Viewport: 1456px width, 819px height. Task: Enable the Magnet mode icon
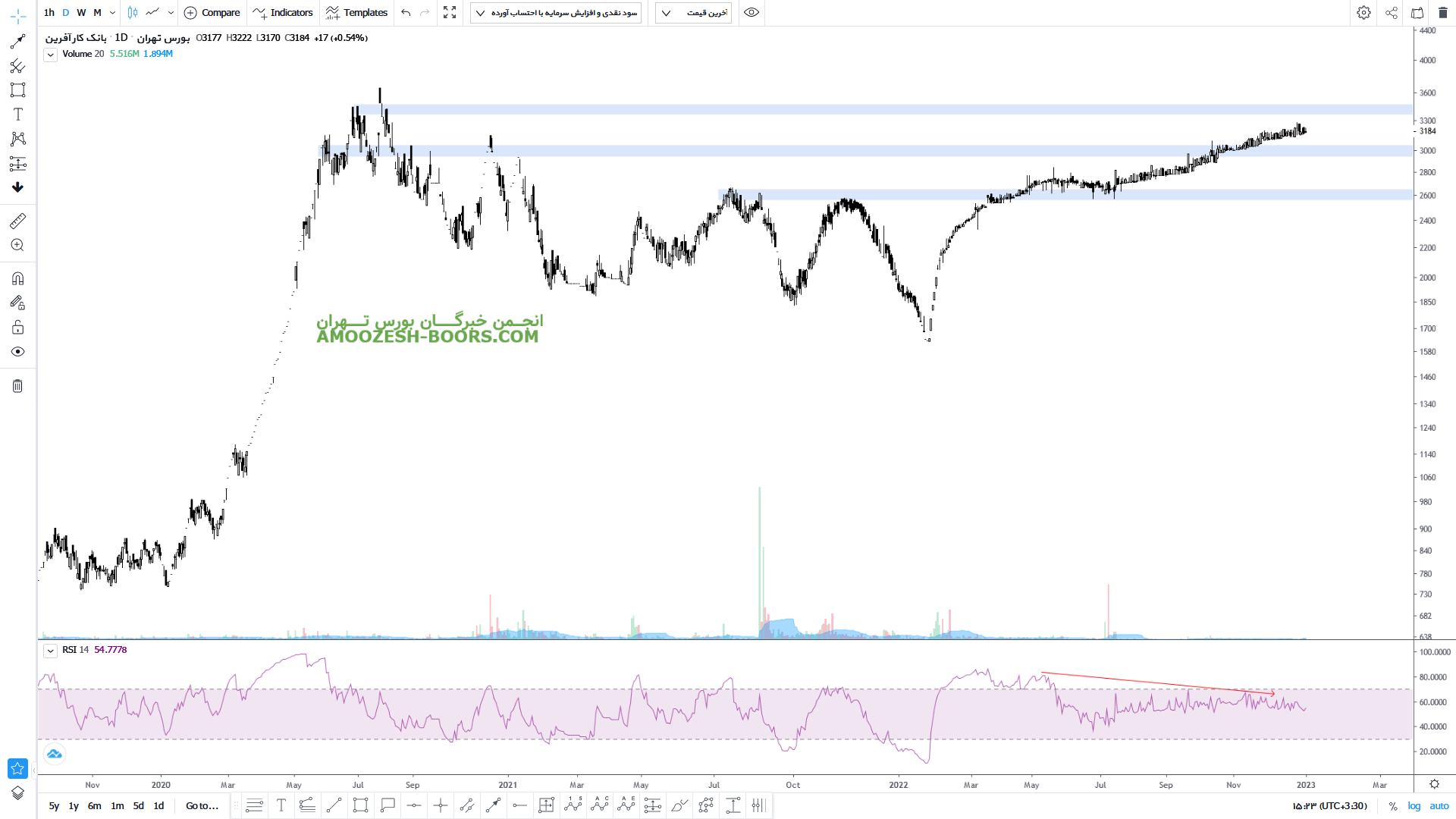pos(18,278)
